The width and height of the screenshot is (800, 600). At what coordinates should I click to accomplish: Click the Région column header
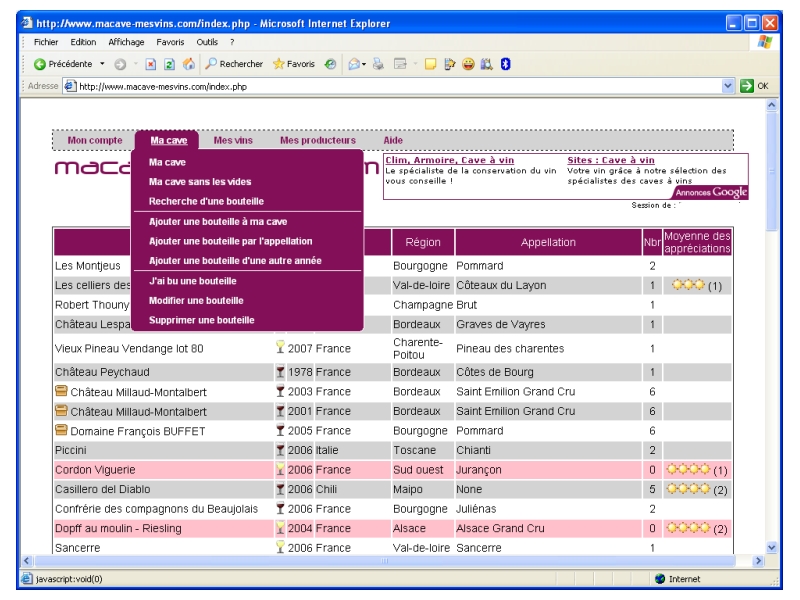click(422, 242)
